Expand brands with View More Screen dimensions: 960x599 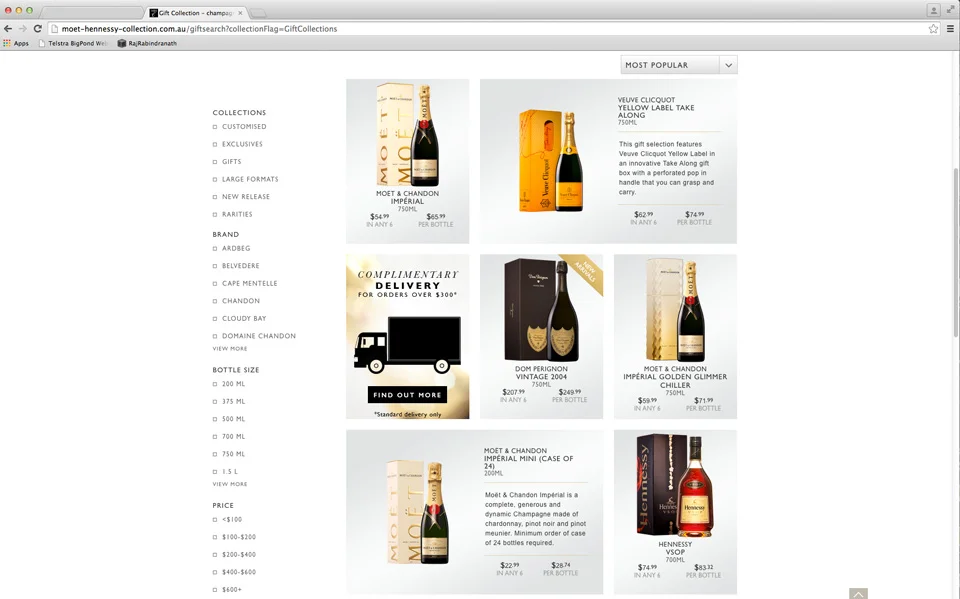(230, 348)
